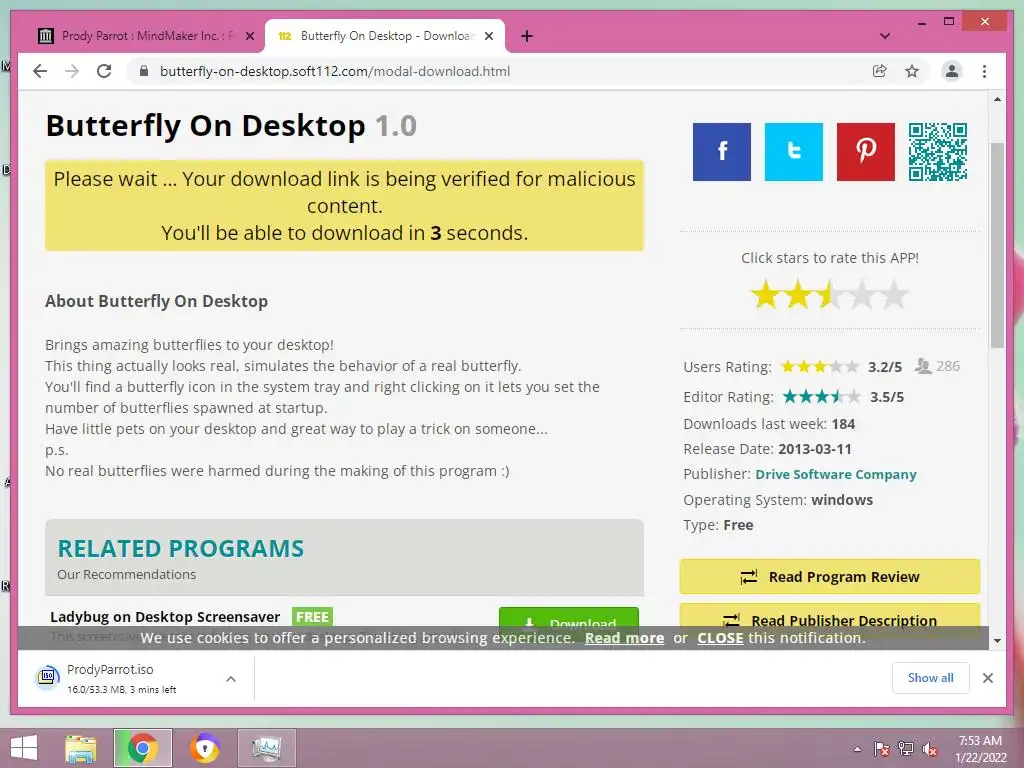Viewport: 1024px width, 768px height.
Task: Open the monitor app in the taskbar
Action: (x=267, y=748)
